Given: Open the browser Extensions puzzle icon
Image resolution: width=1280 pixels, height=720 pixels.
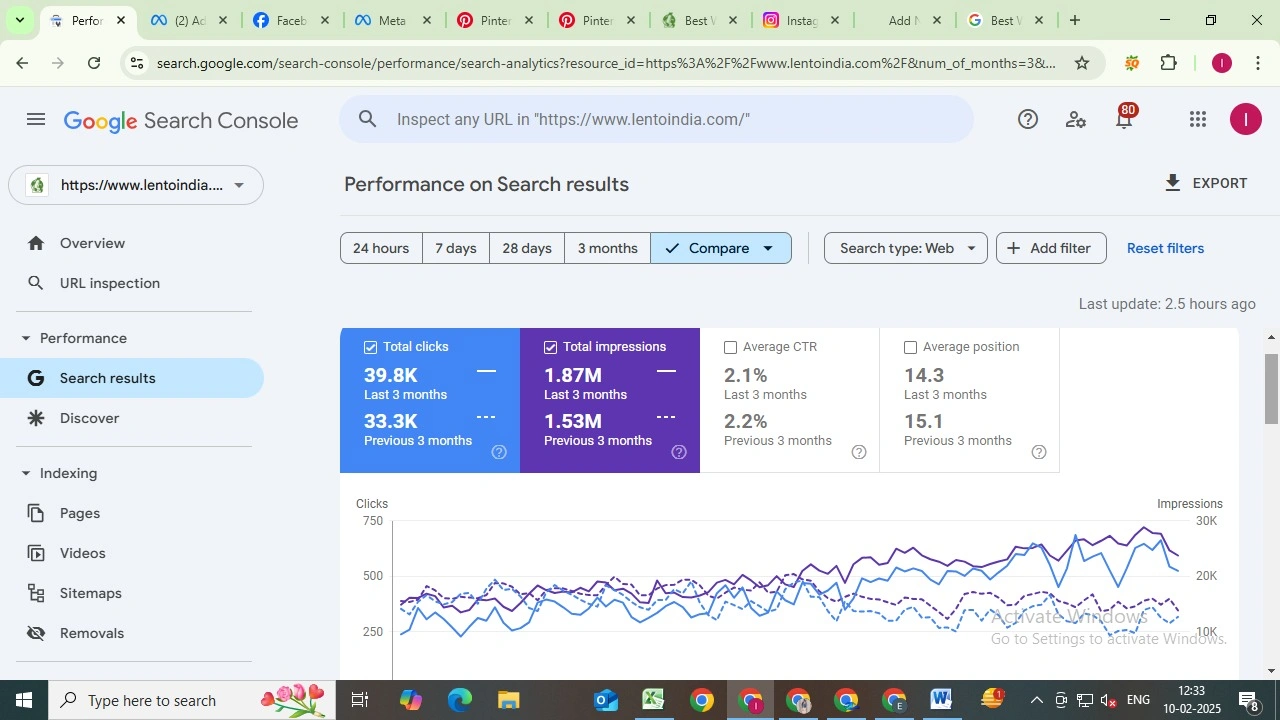Looking at the screenshot, I should [x=1169, y=63].
